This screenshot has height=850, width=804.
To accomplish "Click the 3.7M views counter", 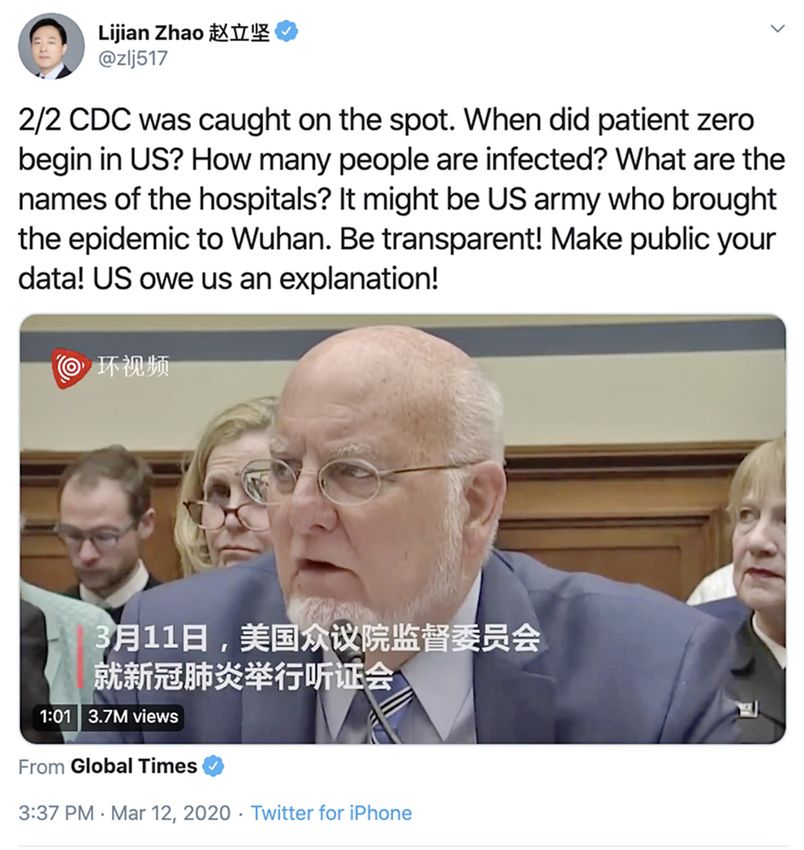I will coord(133,717).
